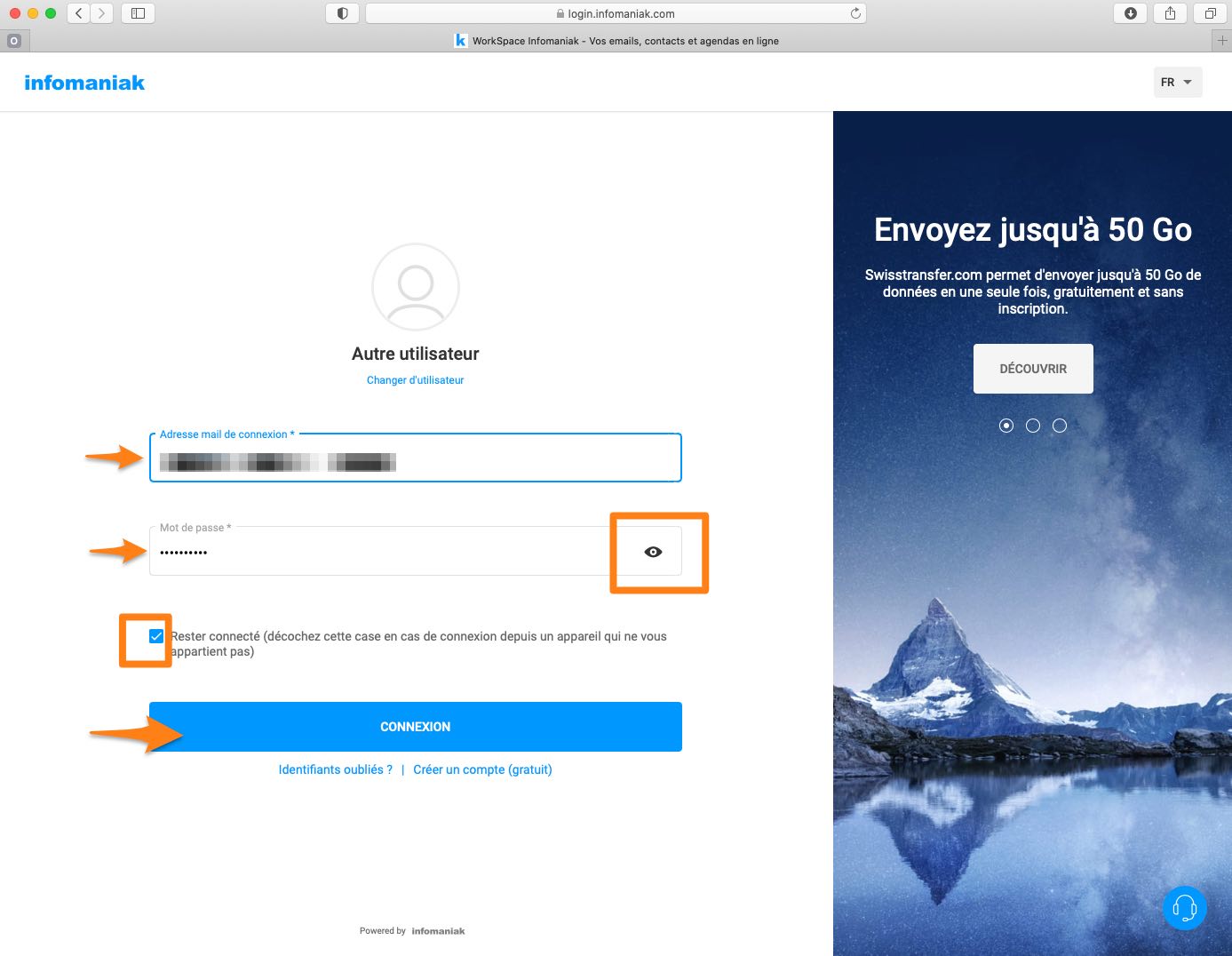Screen dimensions: 1232x956
Task: Expand the FR language dropdown
Action: coord(1177,82)
